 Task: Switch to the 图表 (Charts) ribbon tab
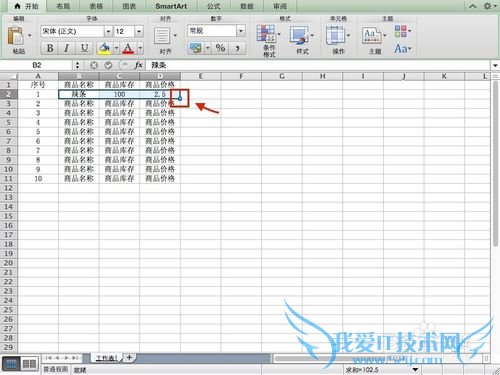click(129, 6)
